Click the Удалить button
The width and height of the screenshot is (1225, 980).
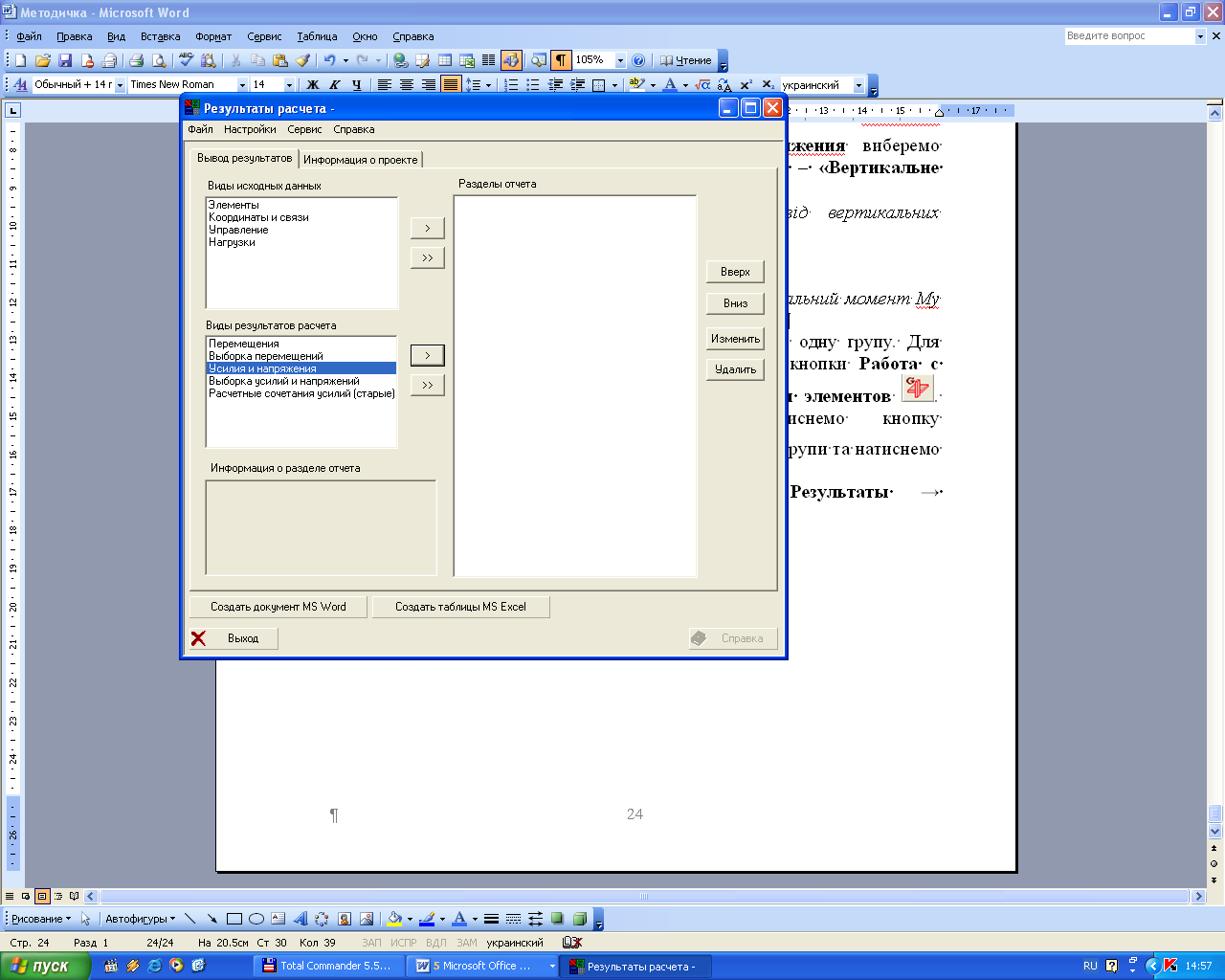(x=735, y=369)
